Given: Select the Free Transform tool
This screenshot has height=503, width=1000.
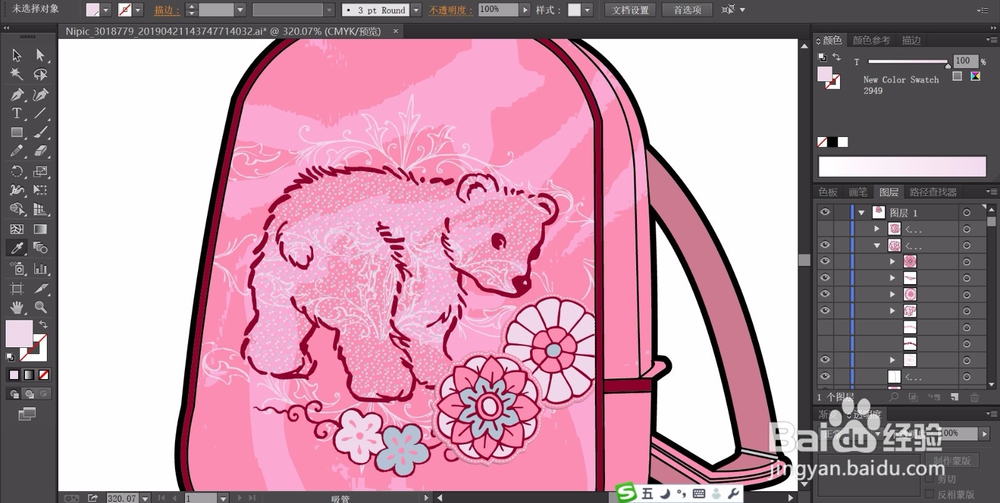Looking at the screenshot, I should click(x=40, y=190).
